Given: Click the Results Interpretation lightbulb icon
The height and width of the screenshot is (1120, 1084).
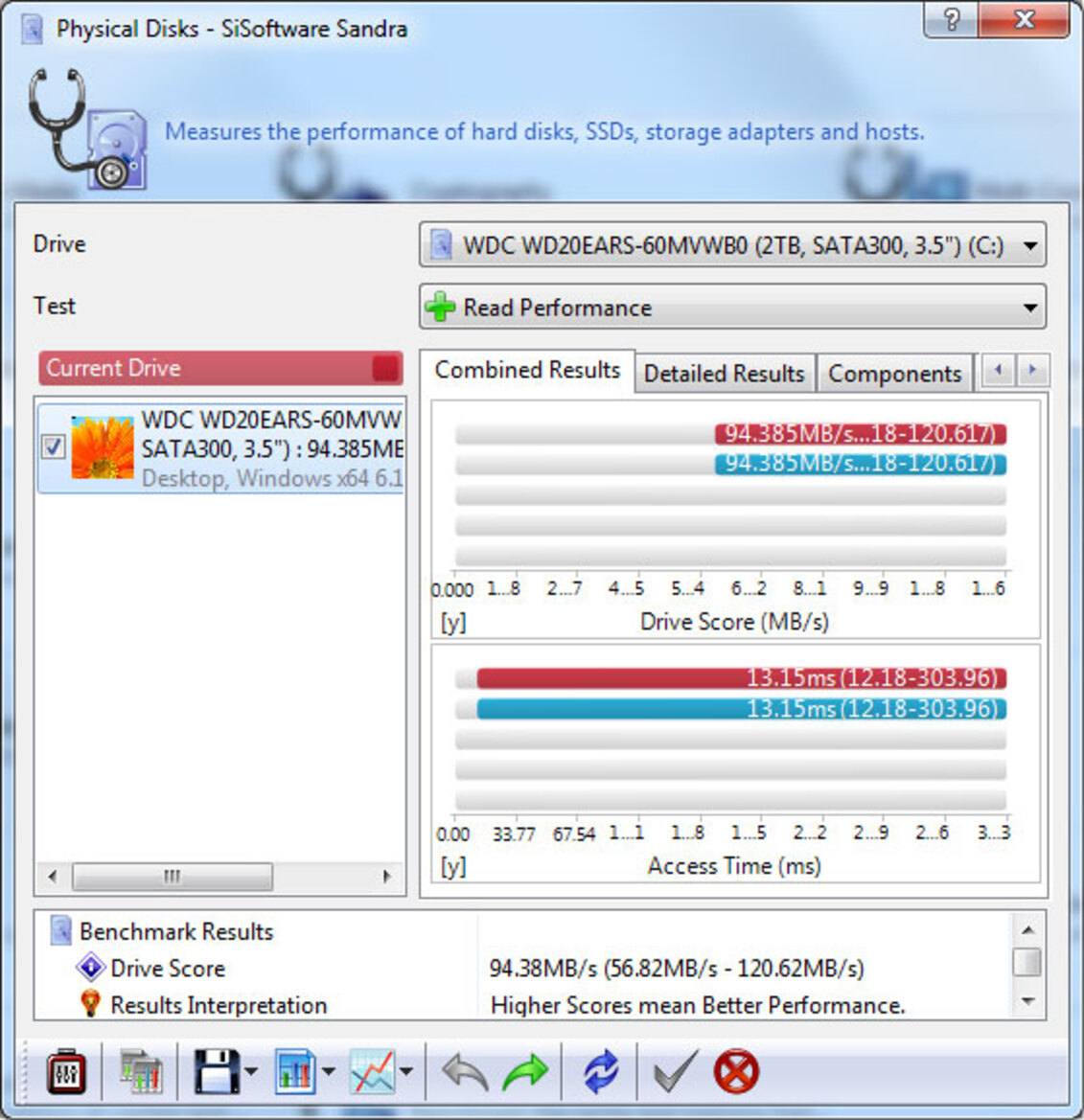Looking at the screenshot, I should pyautogui.click(x=90, y=1003).
